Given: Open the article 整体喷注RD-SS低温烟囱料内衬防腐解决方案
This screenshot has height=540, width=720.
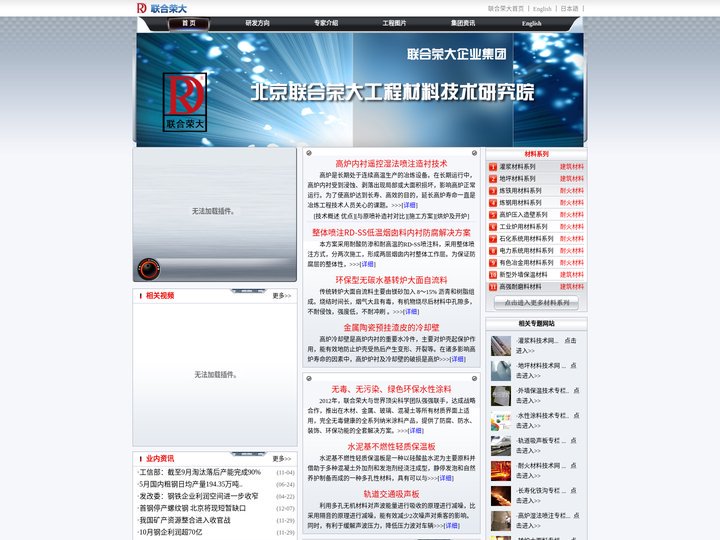Looking at the screenshot, I should (x=391, y=233).
